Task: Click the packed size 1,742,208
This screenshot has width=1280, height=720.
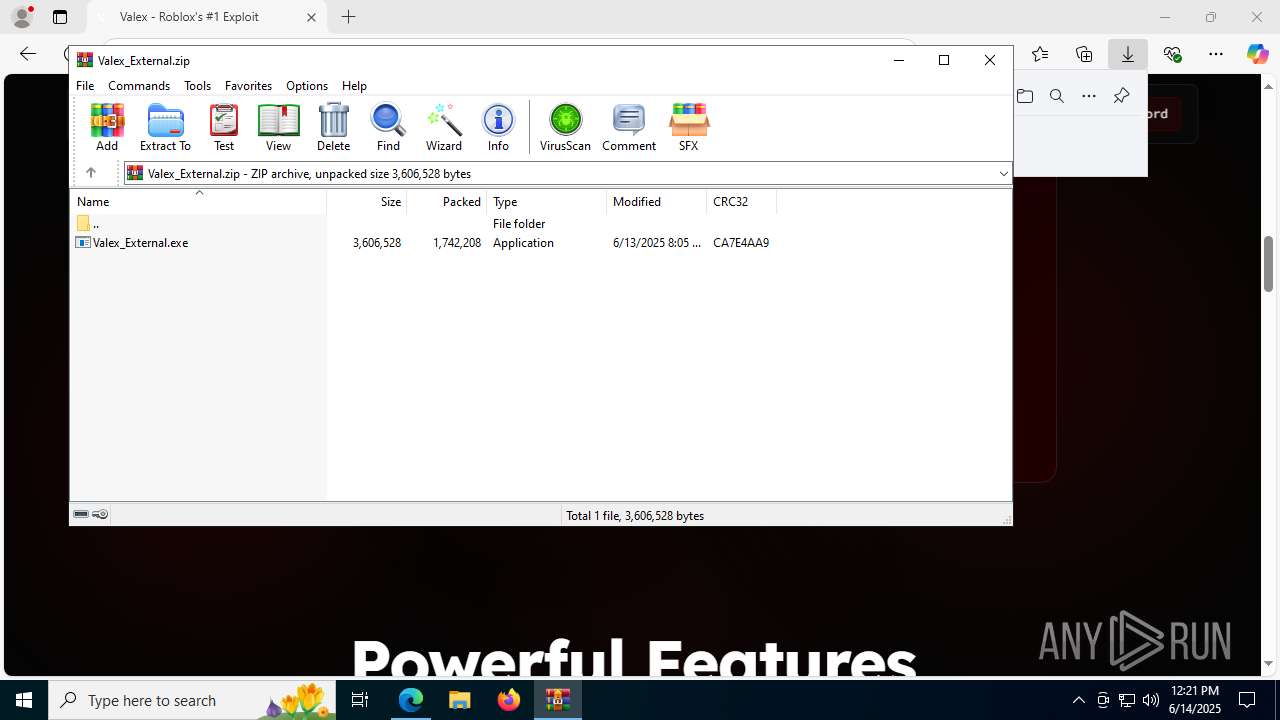Action: 457,243
